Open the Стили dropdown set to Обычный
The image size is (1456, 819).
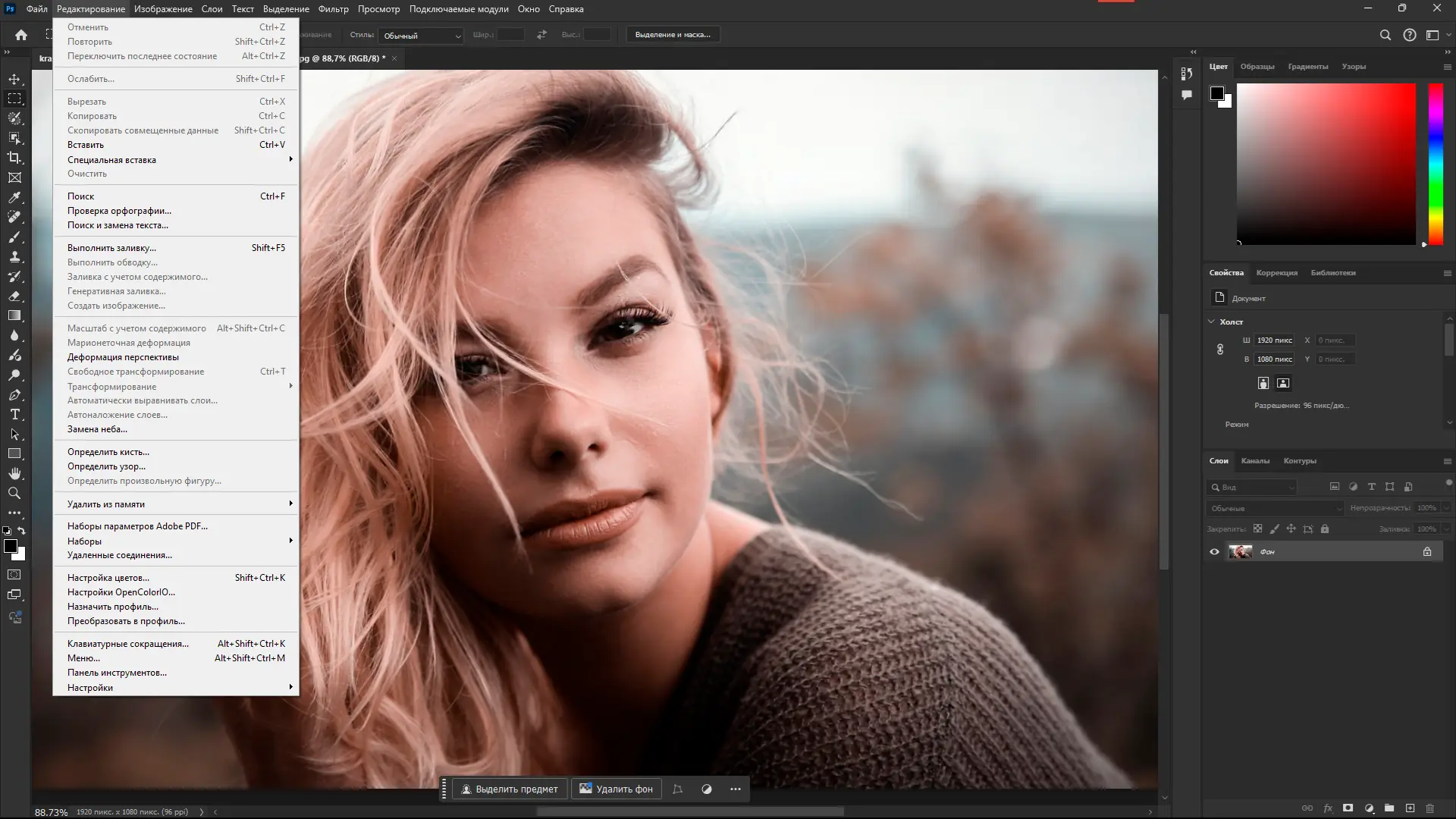tap(422, 36)
